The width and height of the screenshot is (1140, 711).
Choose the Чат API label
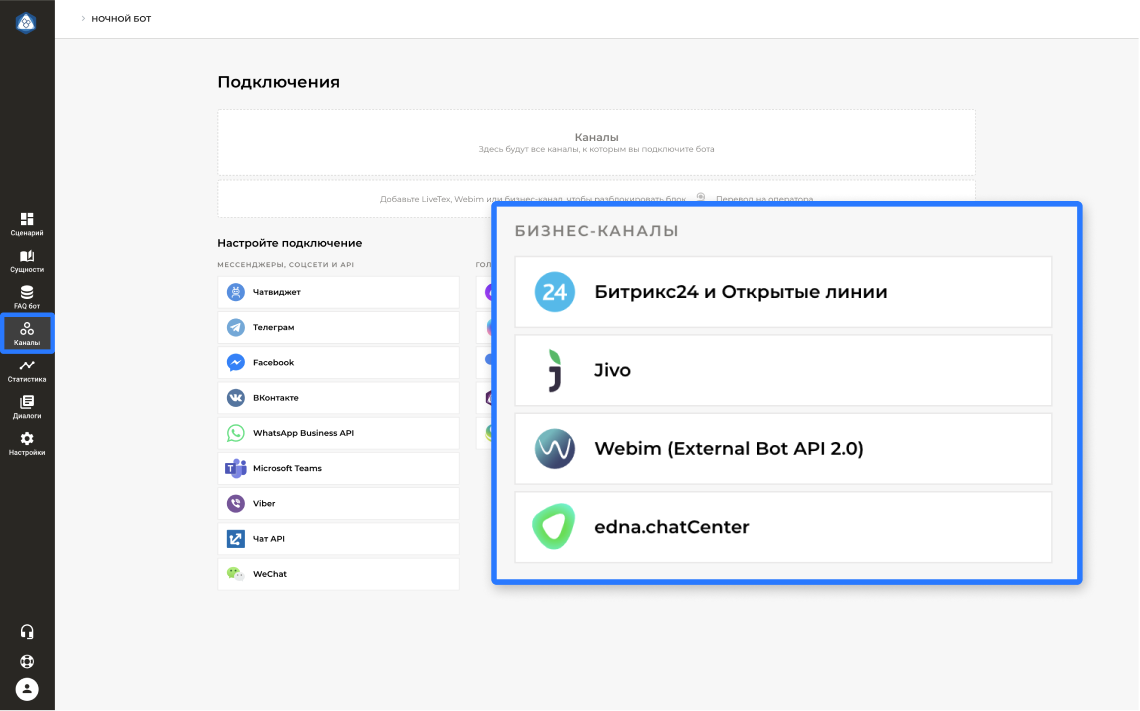[x=268, y=539]
